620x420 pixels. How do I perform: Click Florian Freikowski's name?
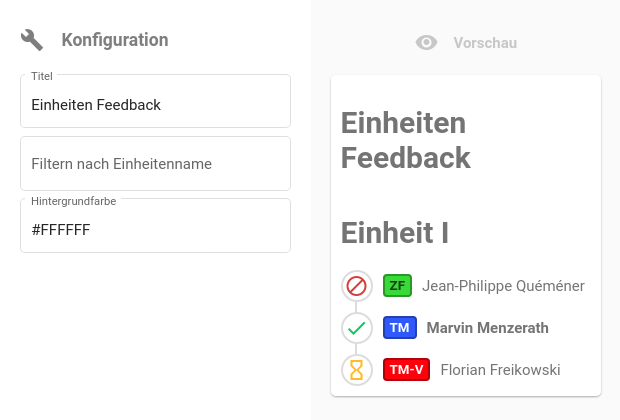[500, 370]
